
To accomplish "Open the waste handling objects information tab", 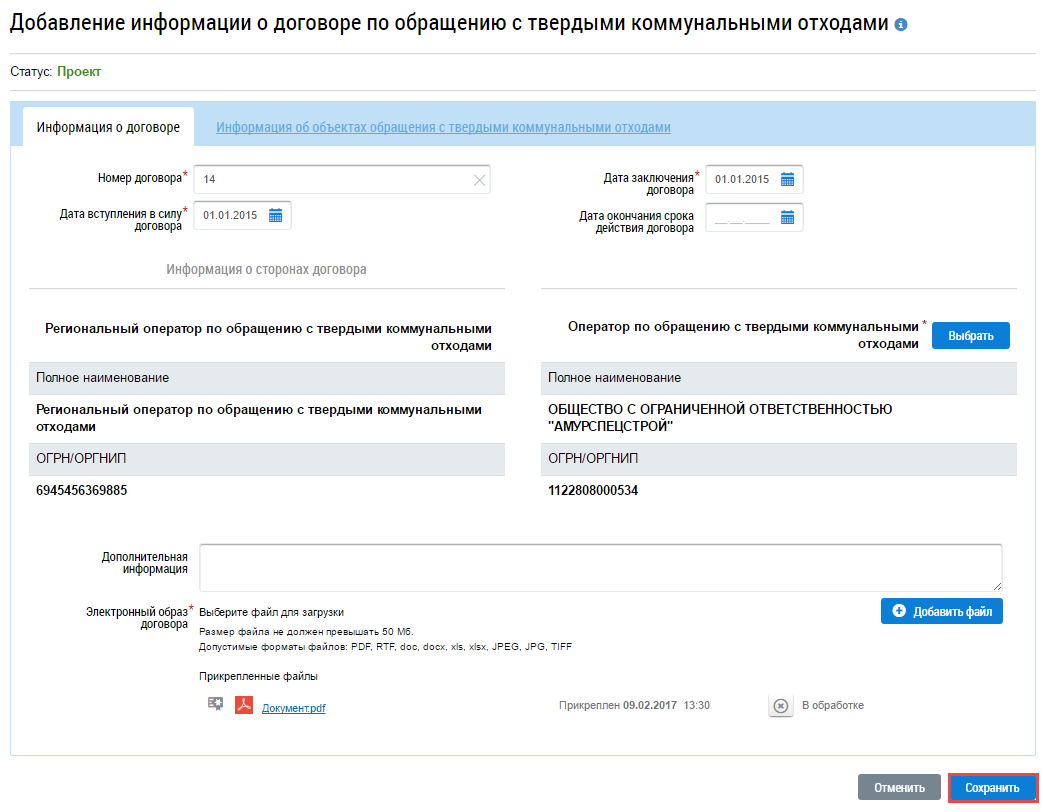I will pyautogui.click(x=443, y=127).
